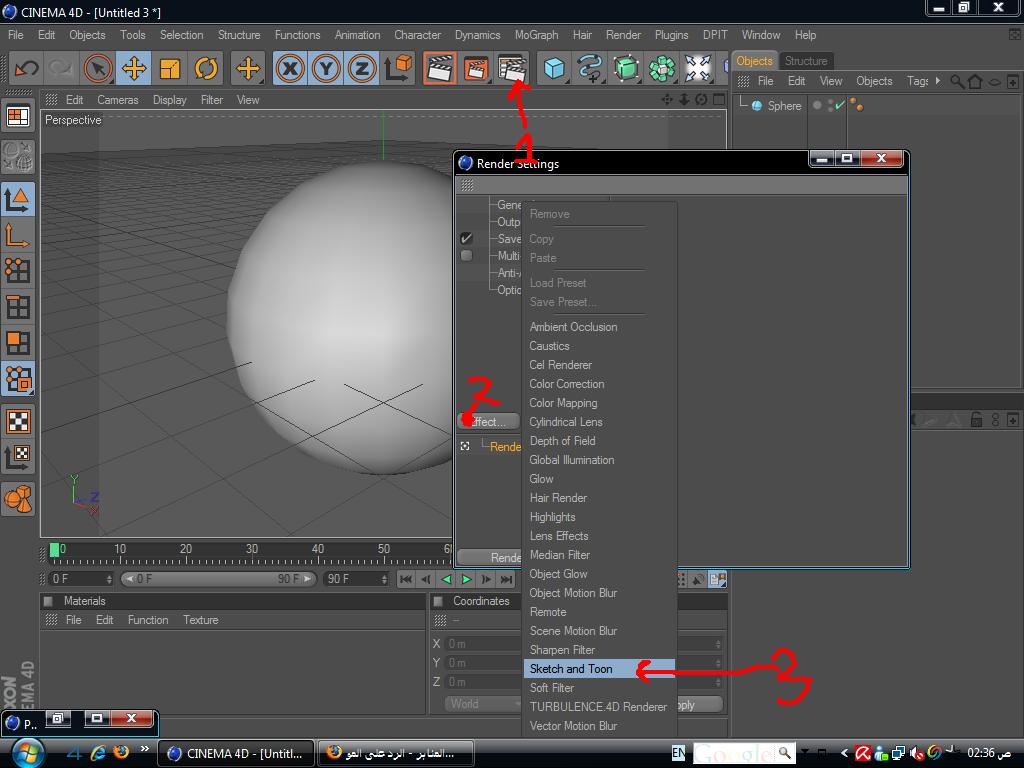Activate the Move tool in the toolbar
Screen dimensions: 1024x768
(134, 68)
